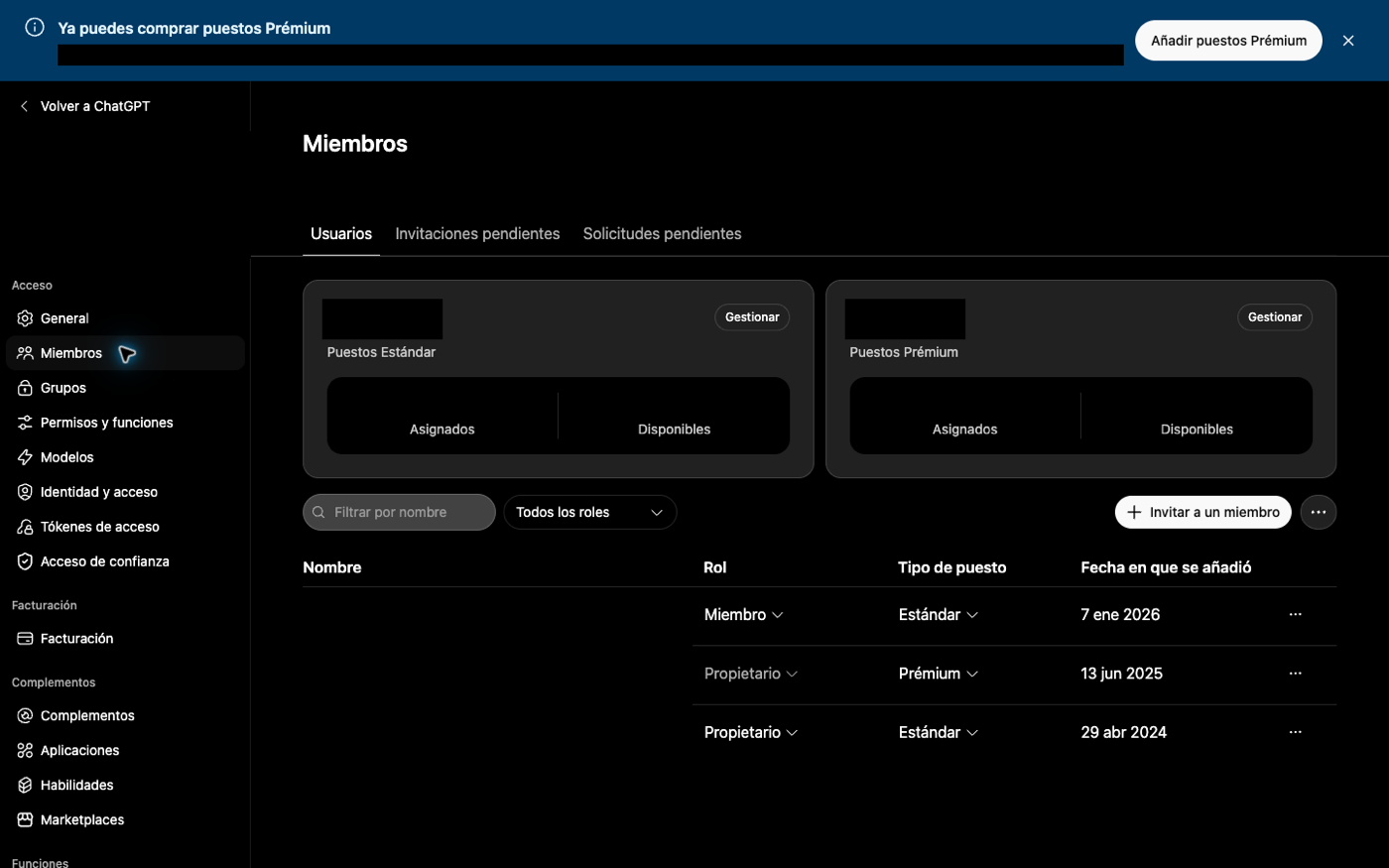Viewport: 1389px width, 868px height.
Task: Click the Acceso de confianza shield icon
Action: (25, 561)
